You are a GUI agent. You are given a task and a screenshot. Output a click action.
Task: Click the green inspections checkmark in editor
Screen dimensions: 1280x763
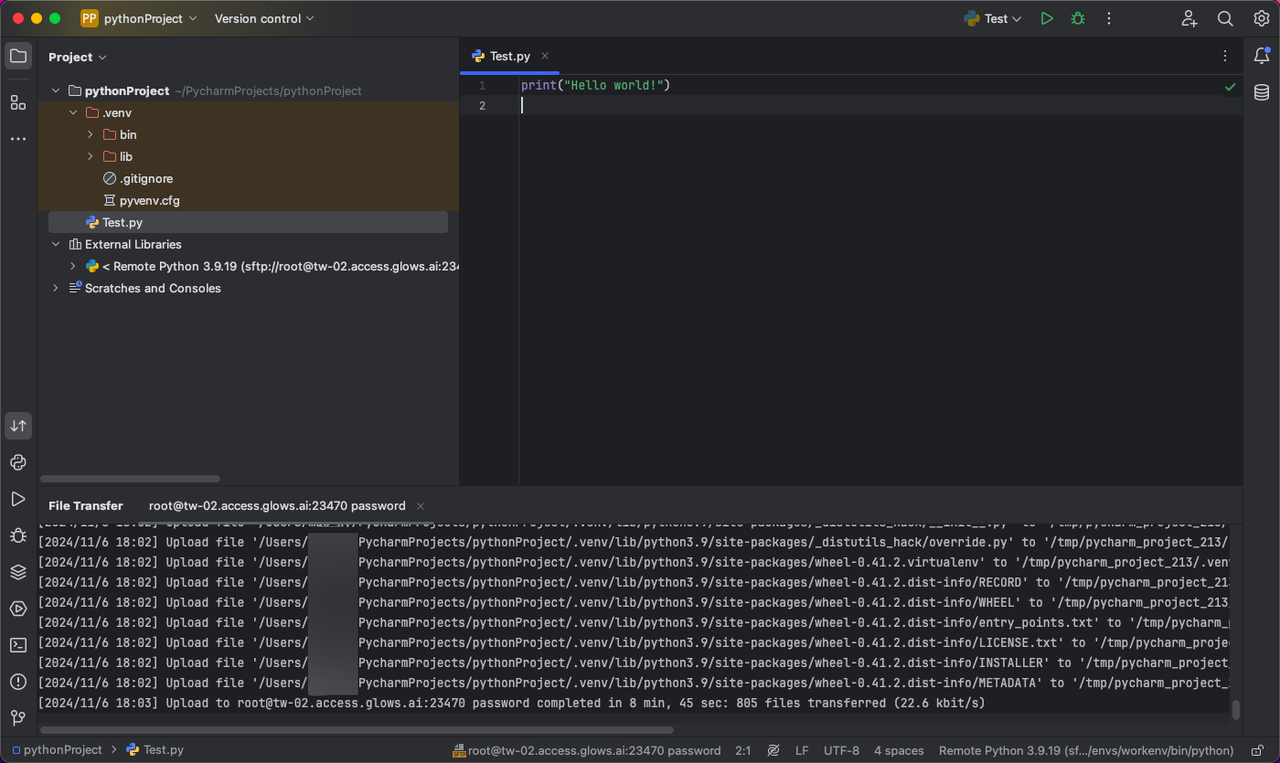pos(1230,87)
